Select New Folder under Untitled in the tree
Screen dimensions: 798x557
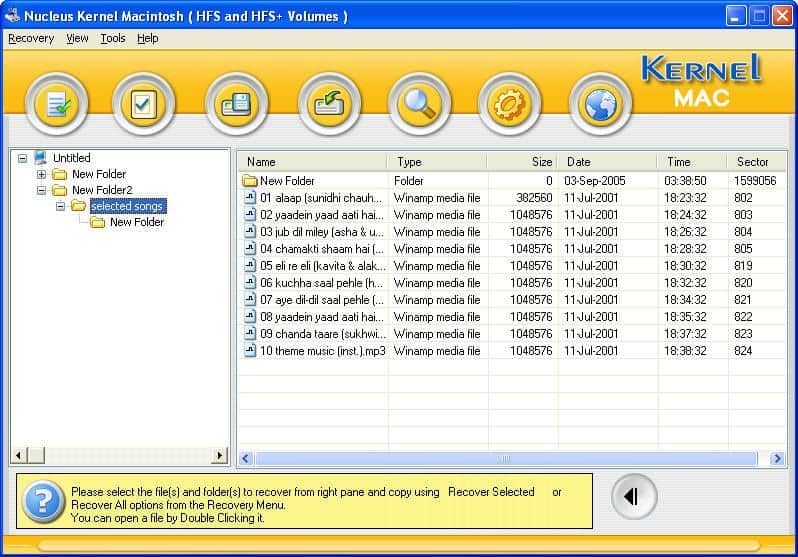99,174
